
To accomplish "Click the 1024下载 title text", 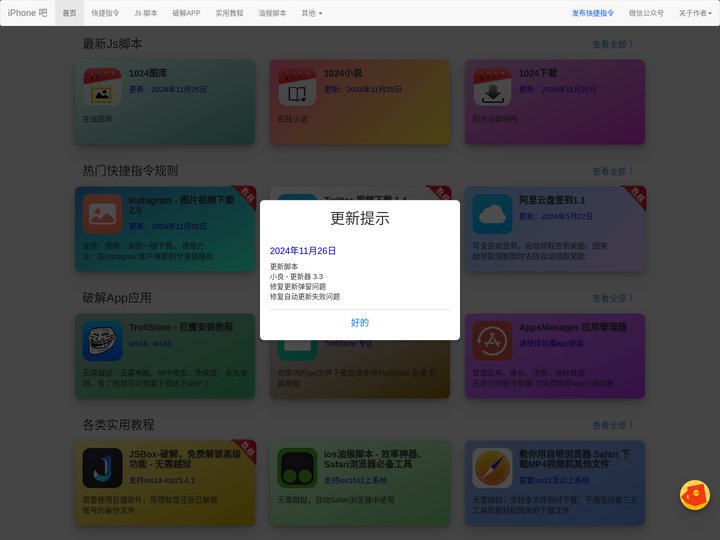I will [538, 73].
